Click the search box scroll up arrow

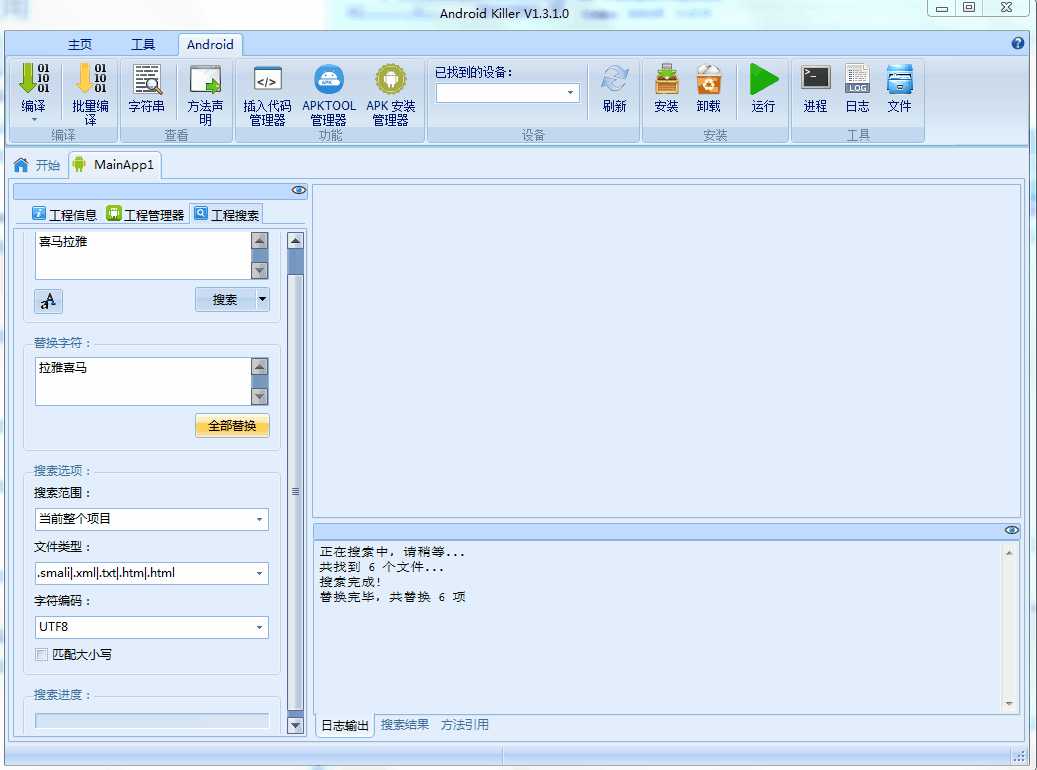pos(260,240)
